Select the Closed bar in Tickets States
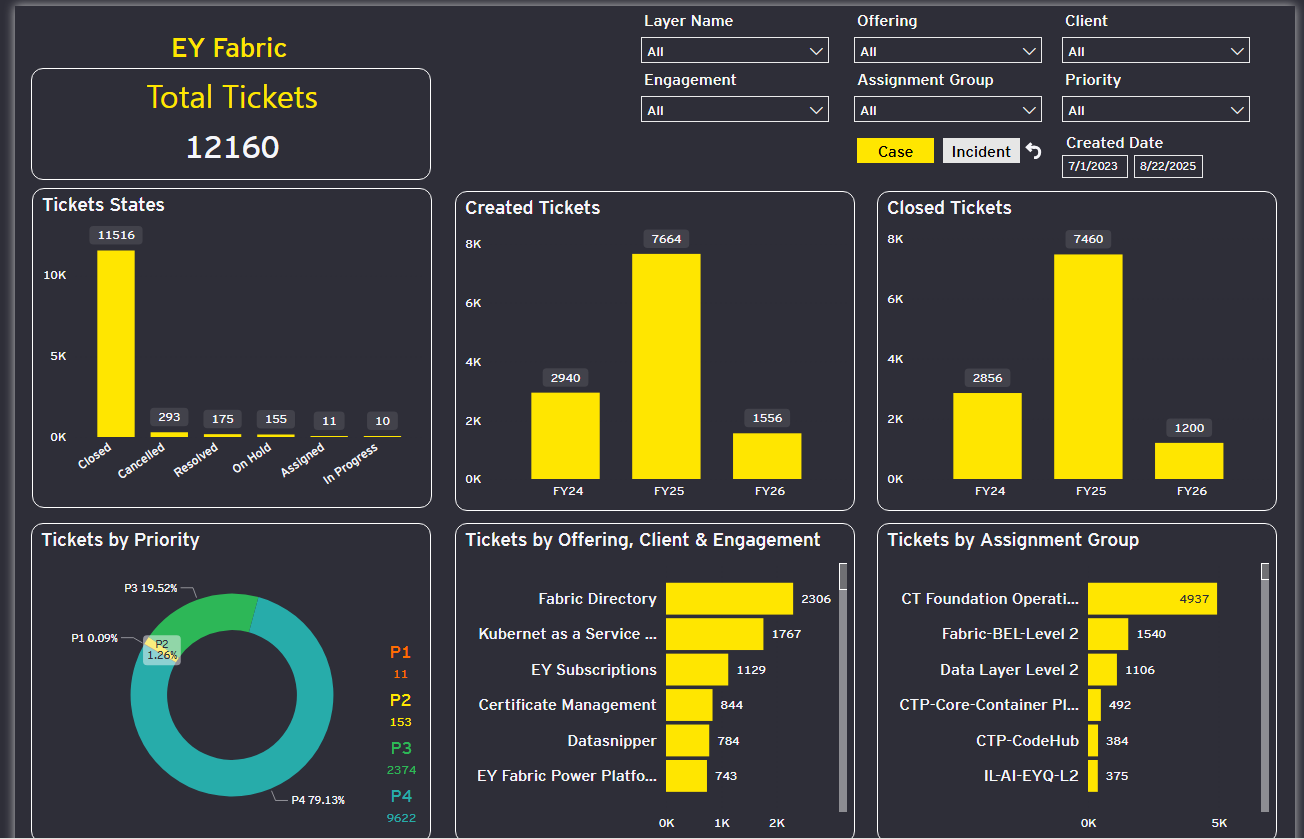 coord(116,343)
